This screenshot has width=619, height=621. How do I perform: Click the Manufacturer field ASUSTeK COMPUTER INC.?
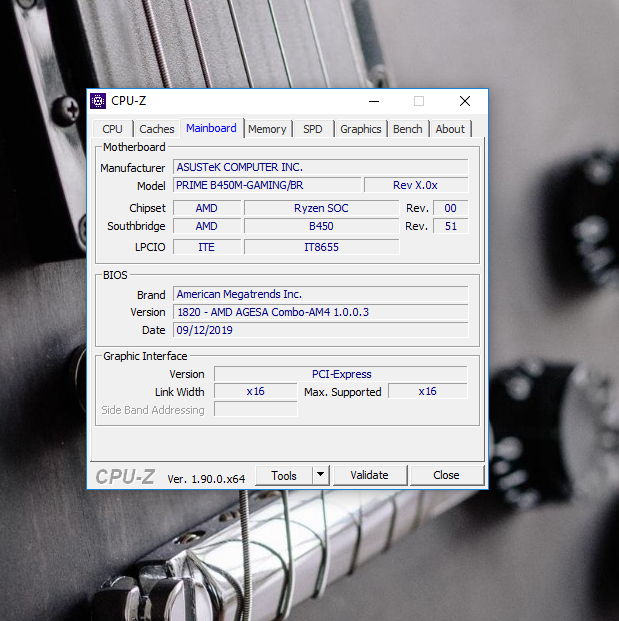tap(321, 167)
